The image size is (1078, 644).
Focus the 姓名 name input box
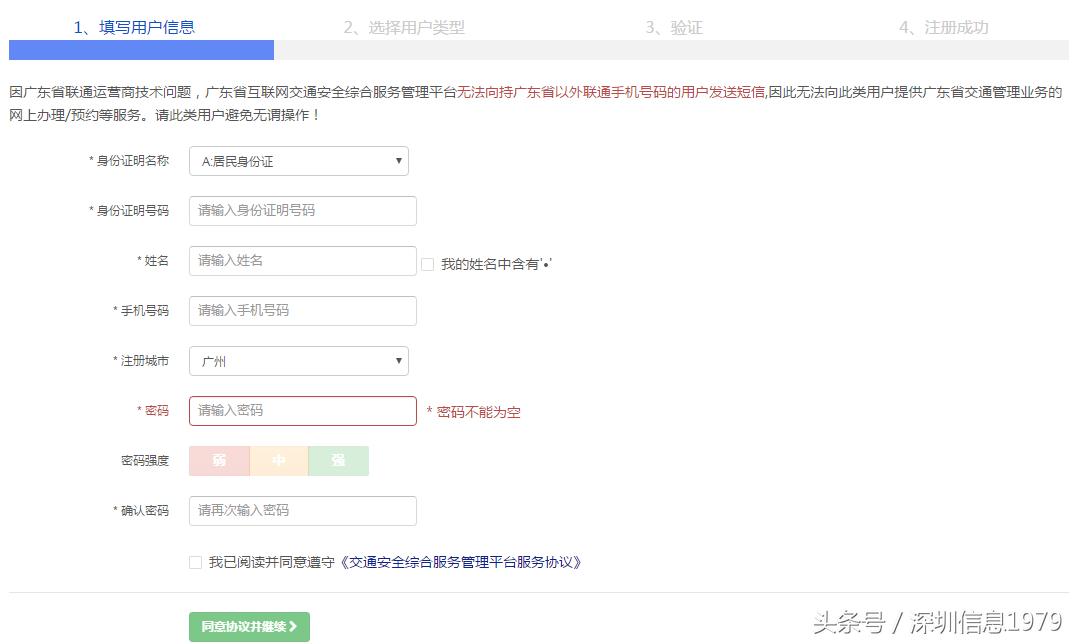click(302, 261)
